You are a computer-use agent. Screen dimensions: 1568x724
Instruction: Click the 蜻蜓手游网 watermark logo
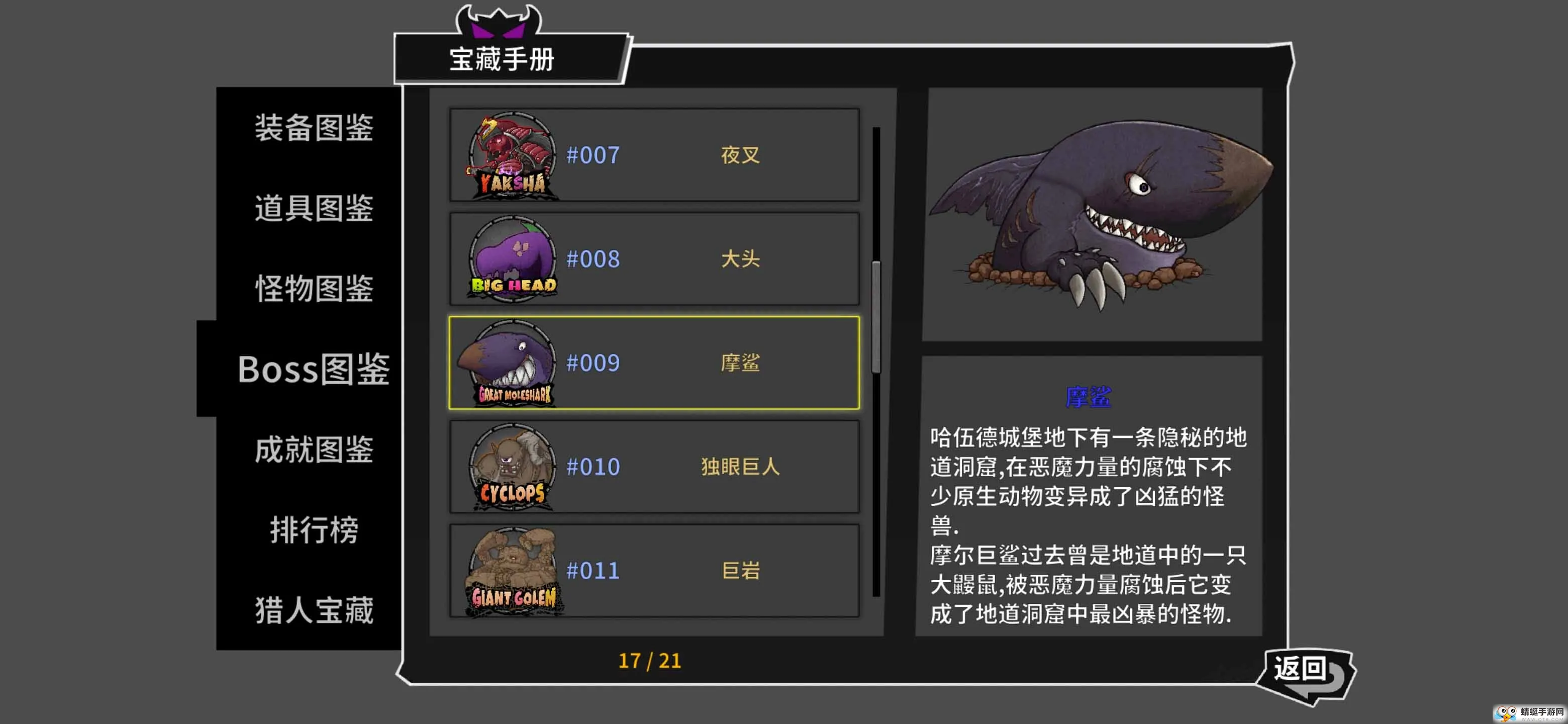pyautogui.click(x=1530, y=713)
